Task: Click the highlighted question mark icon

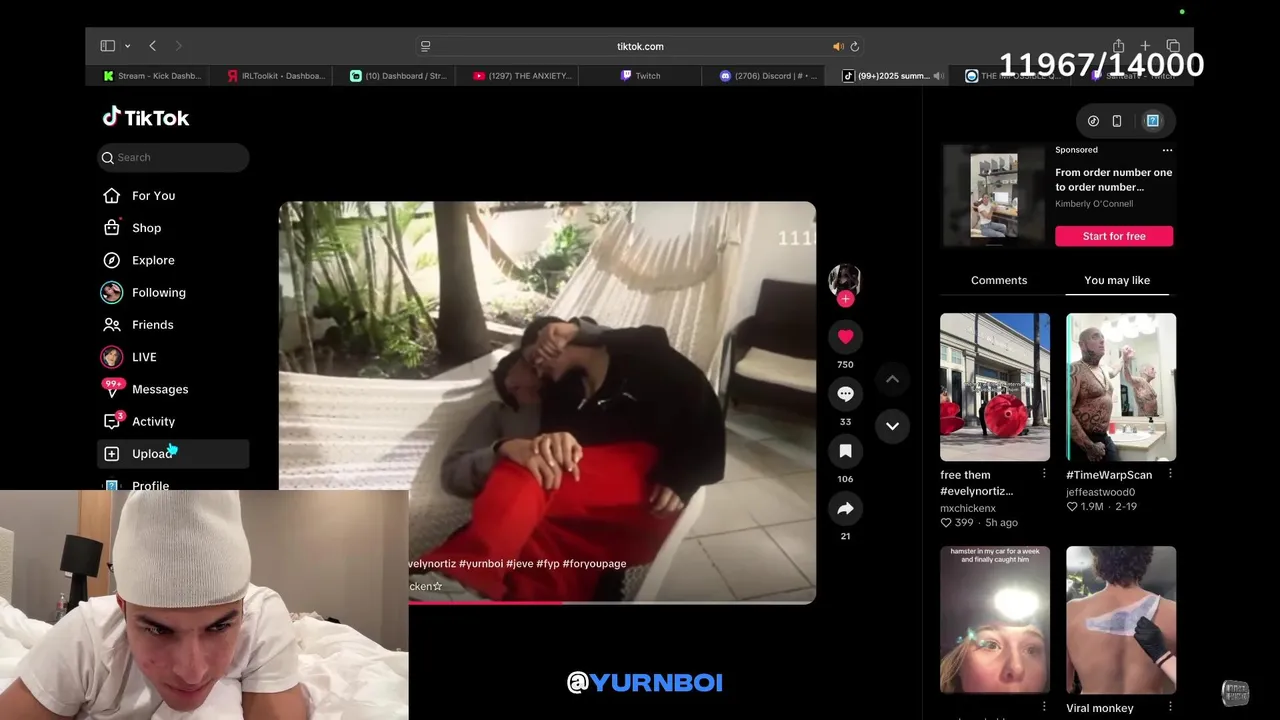Action: (x=1152, y=121)
